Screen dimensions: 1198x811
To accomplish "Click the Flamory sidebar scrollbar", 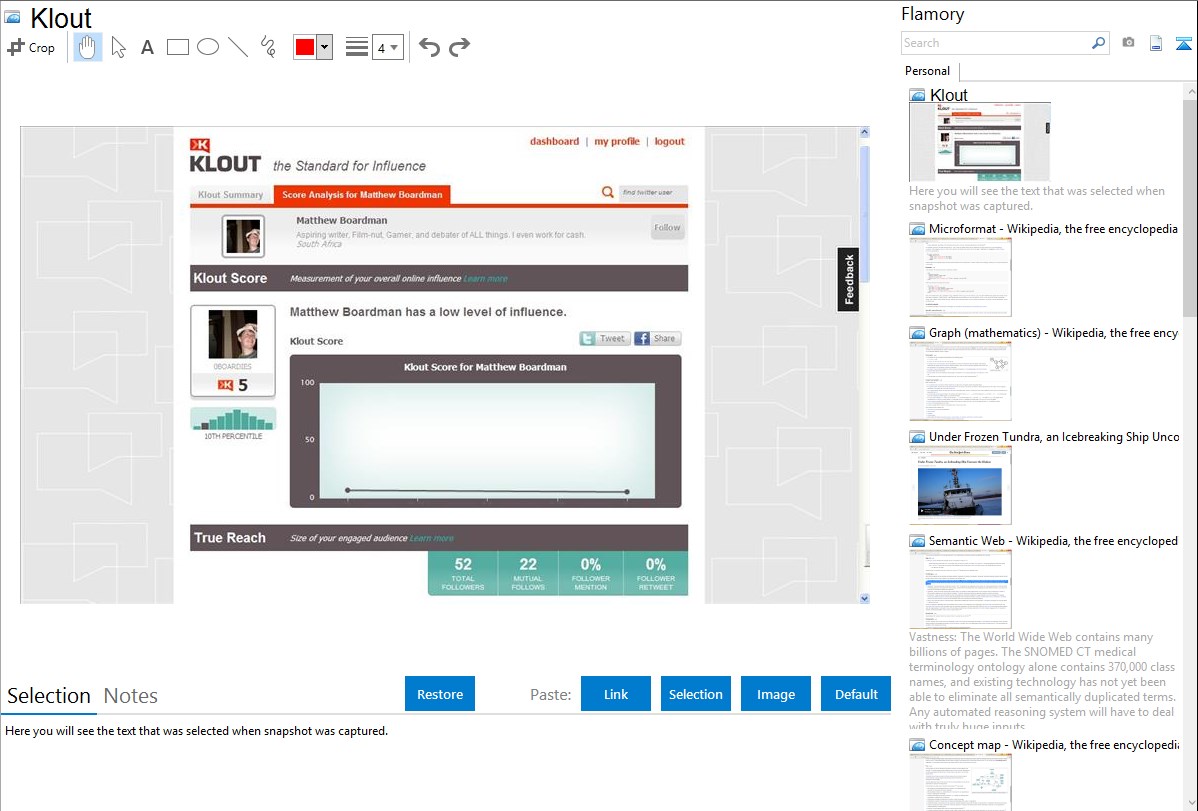I will pos(1190,206).
